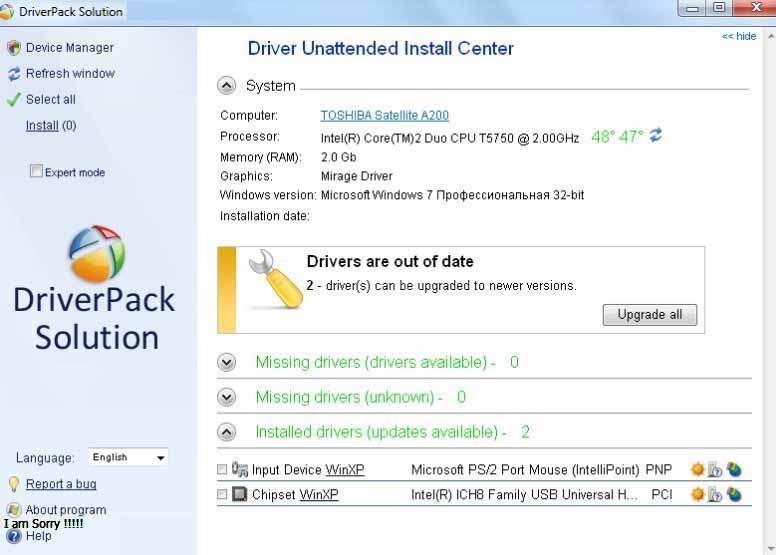Click the orange gear icon in the Chipset row
Viewport: 776px width, 555px height.
697,494
